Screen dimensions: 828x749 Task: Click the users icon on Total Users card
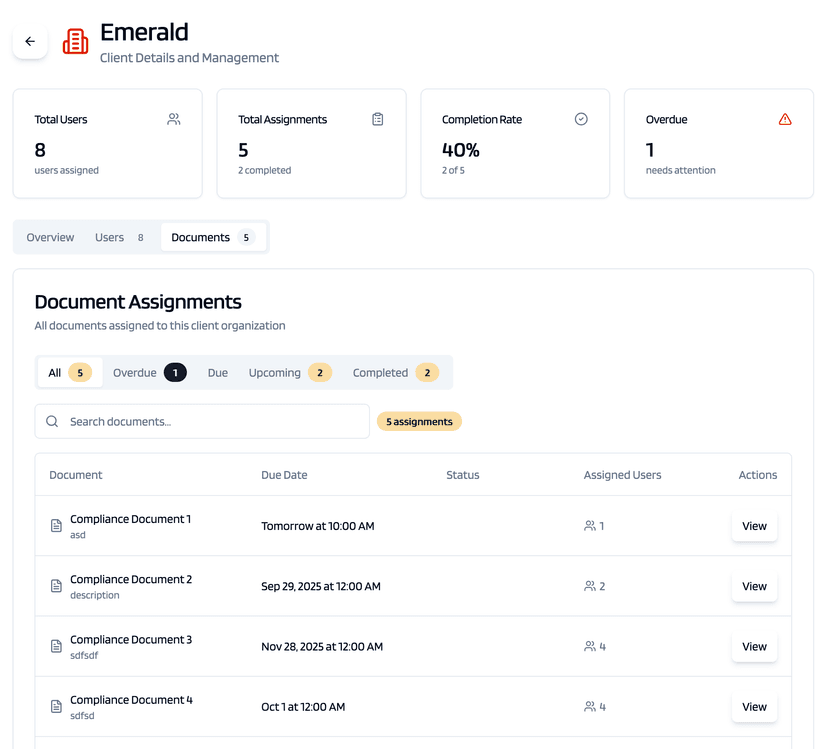(173, 118)
